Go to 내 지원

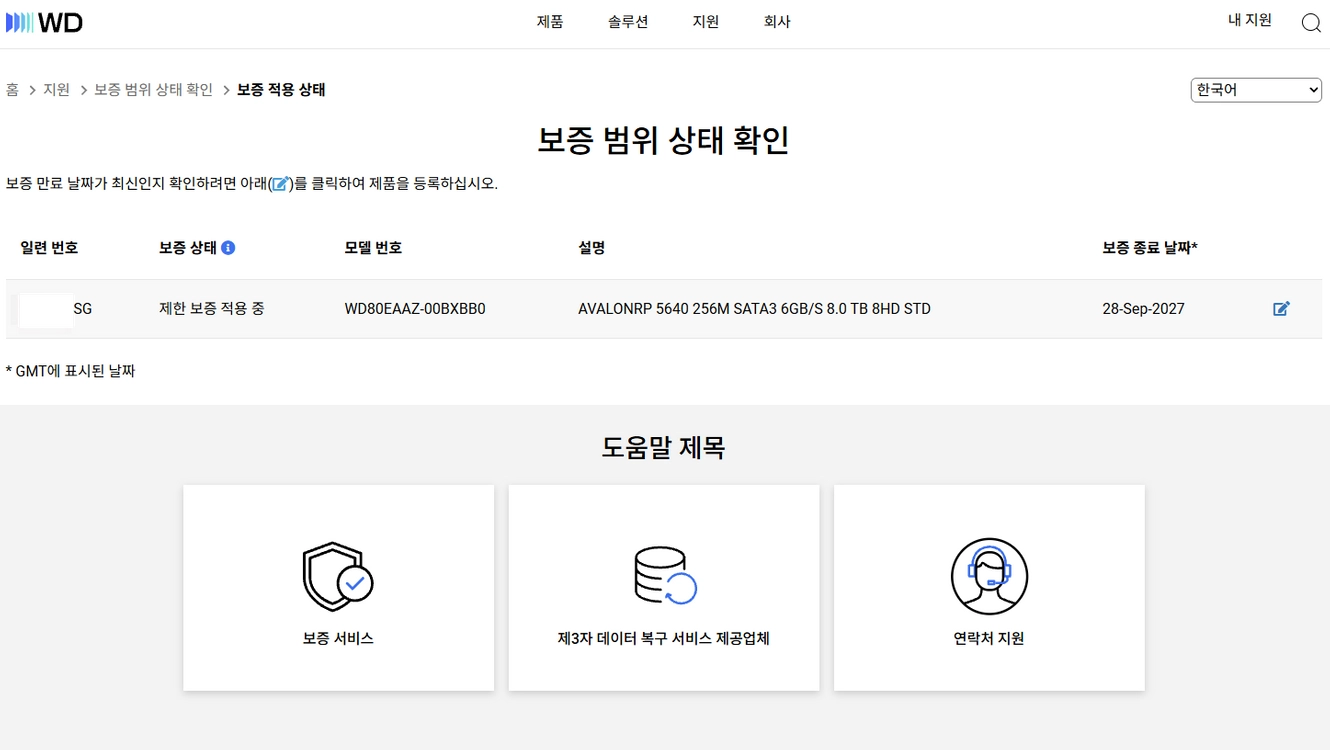(x=1250, y=20)
